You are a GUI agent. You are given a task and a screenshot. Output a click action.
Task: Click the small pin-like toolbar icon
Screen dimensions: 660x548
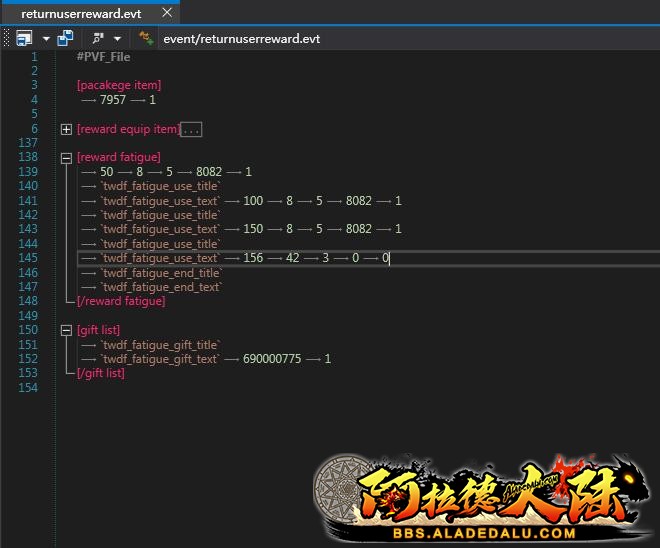tap(98, 38)
